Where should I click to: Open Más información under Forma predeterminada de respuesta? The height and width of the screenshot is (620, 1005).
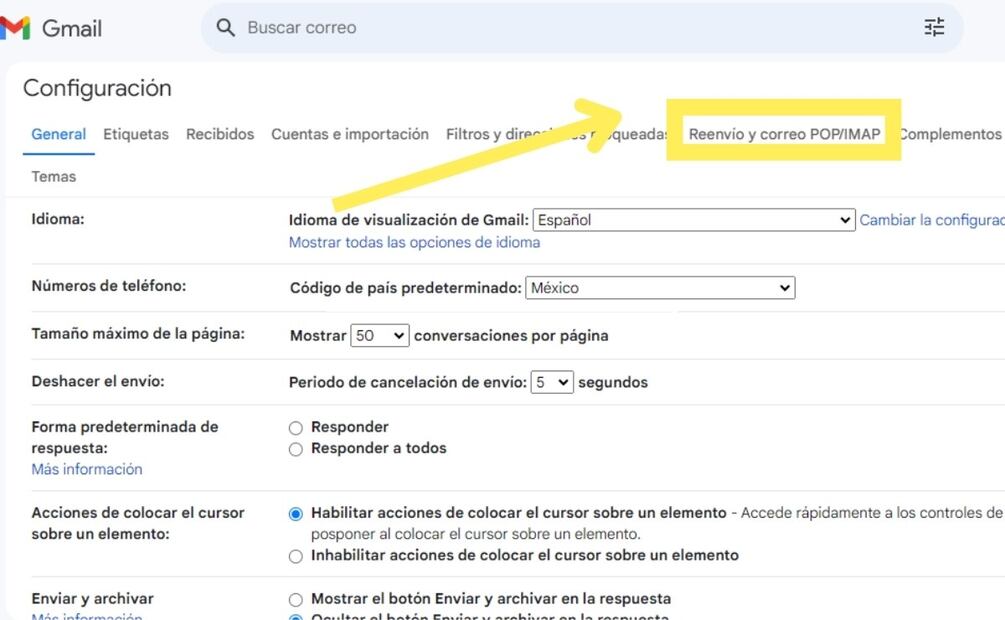click(x=87, y=469)
